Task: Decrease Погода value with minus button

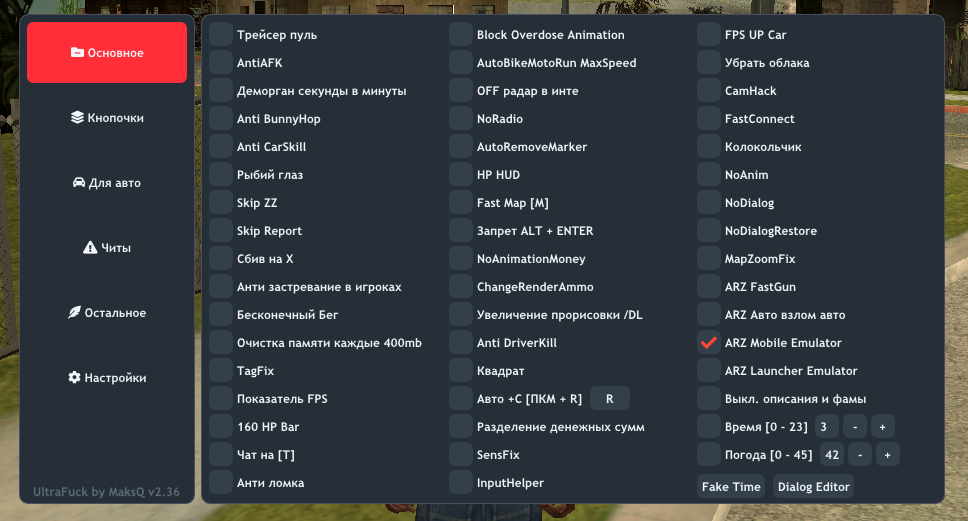Action: tap(860, 455)
